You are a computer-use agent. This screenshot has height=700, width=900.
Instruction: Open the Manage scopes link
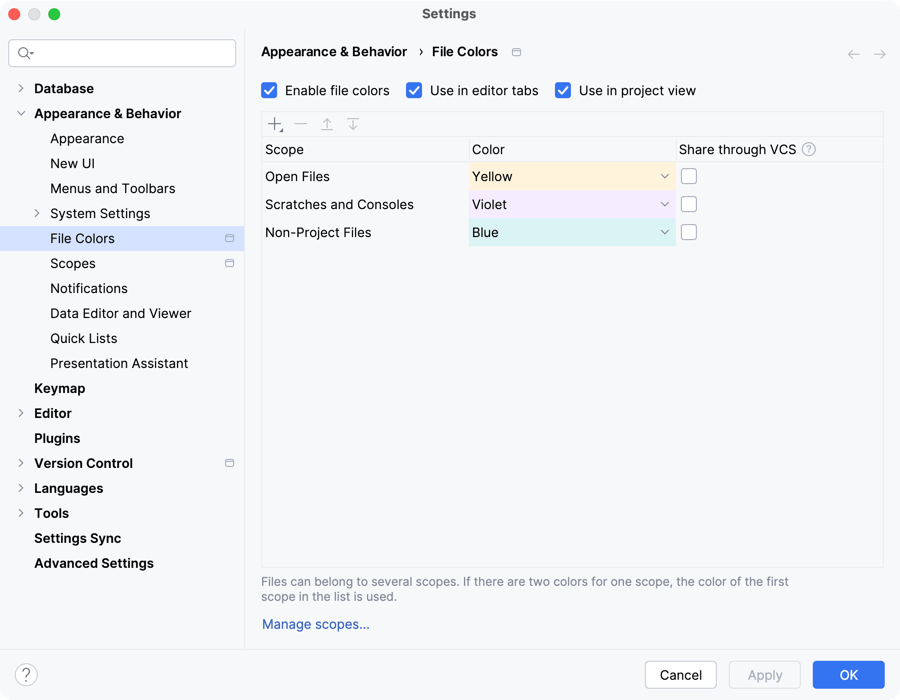pos(315,623)
